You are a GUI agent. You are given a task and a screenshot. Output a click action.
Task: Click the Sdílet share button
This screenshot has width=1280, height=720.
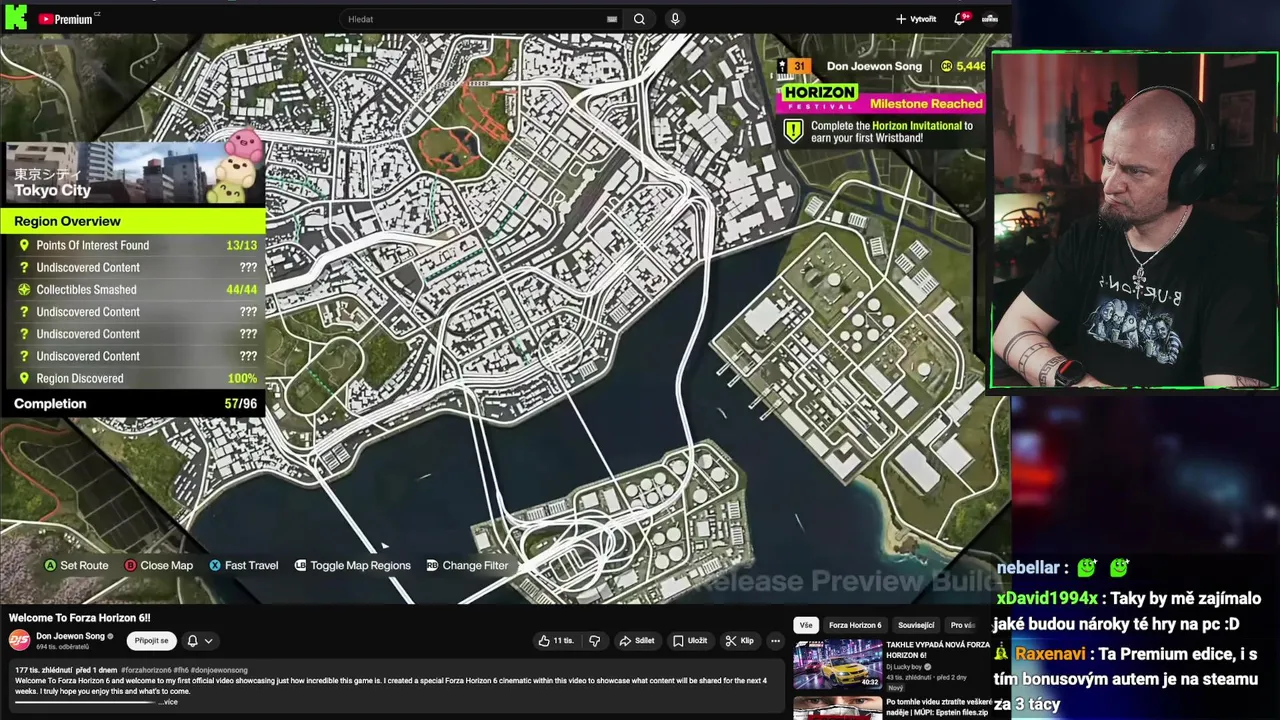click(x=637, y=641)
